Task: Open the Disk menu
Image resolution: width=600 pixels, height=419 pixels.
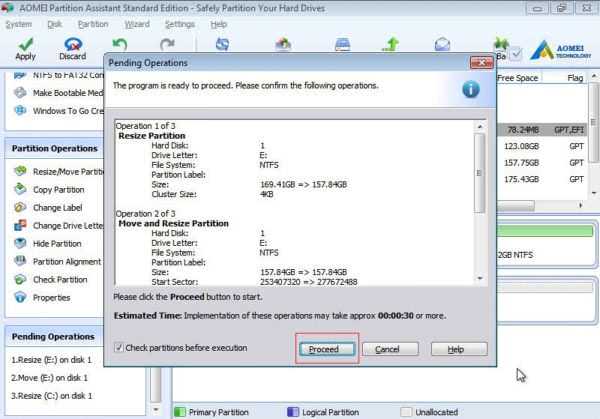Action: 54,24
